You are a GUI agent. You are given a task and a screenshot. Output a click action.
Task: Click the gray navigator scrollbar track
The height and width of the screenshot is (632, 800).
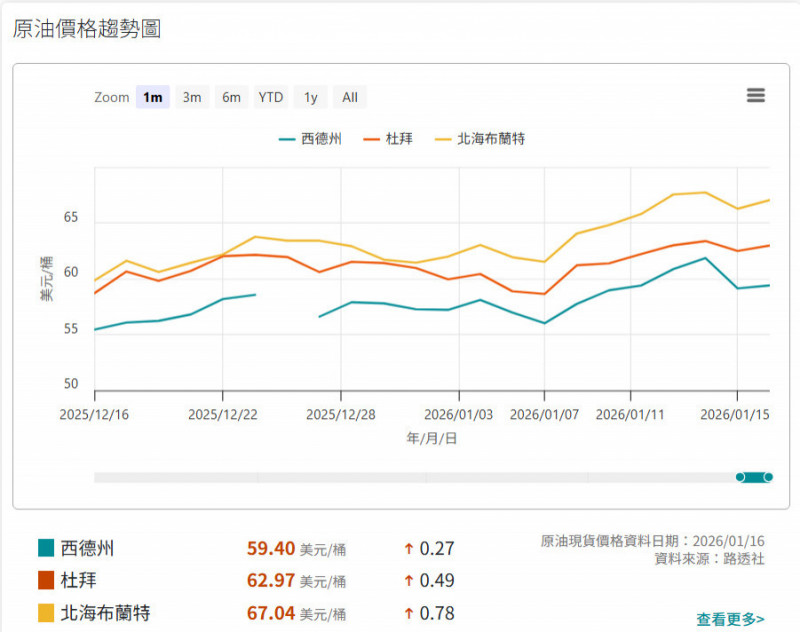click(x=400, y=477)
